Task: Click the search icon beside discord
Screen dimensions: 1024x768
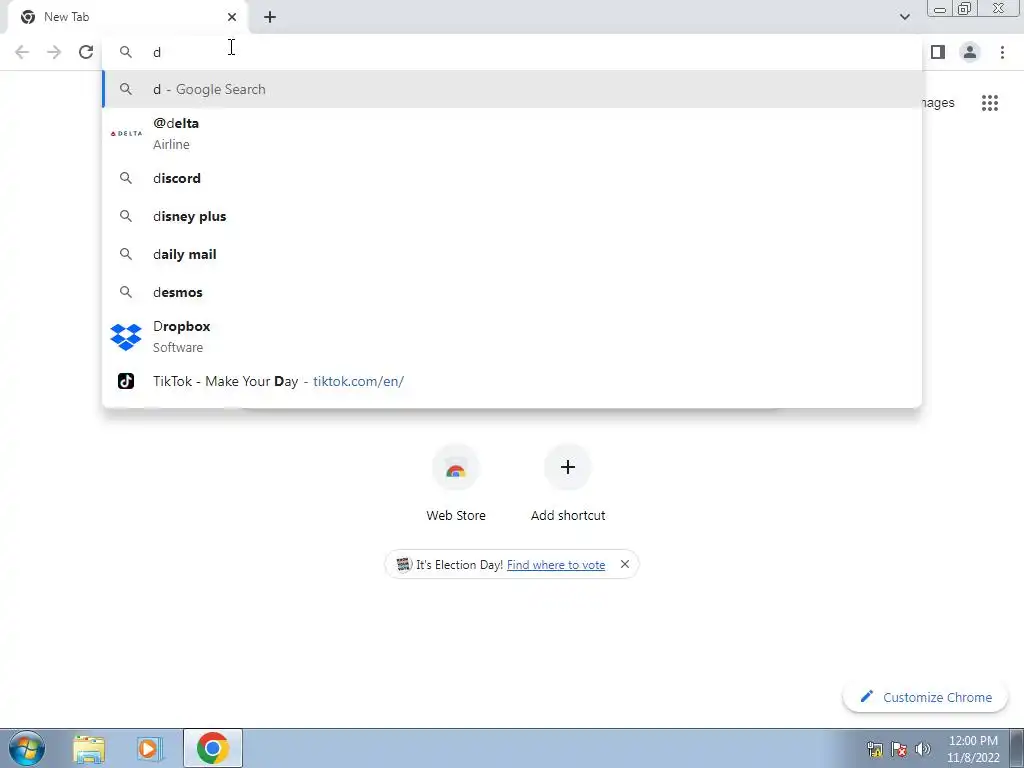Action: click(126, 178)
